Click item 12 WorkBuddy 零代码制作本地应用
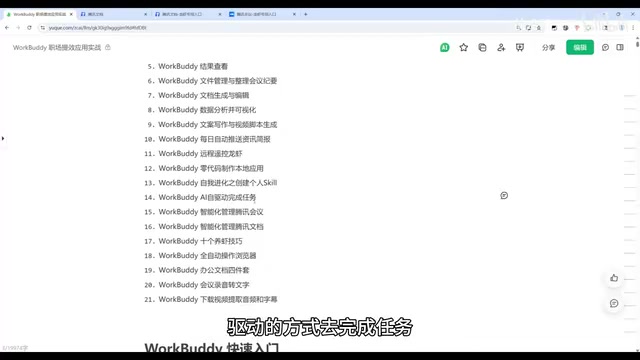Image resolution: width=640 pixels, height=360 pixels. tap(211, 168)
